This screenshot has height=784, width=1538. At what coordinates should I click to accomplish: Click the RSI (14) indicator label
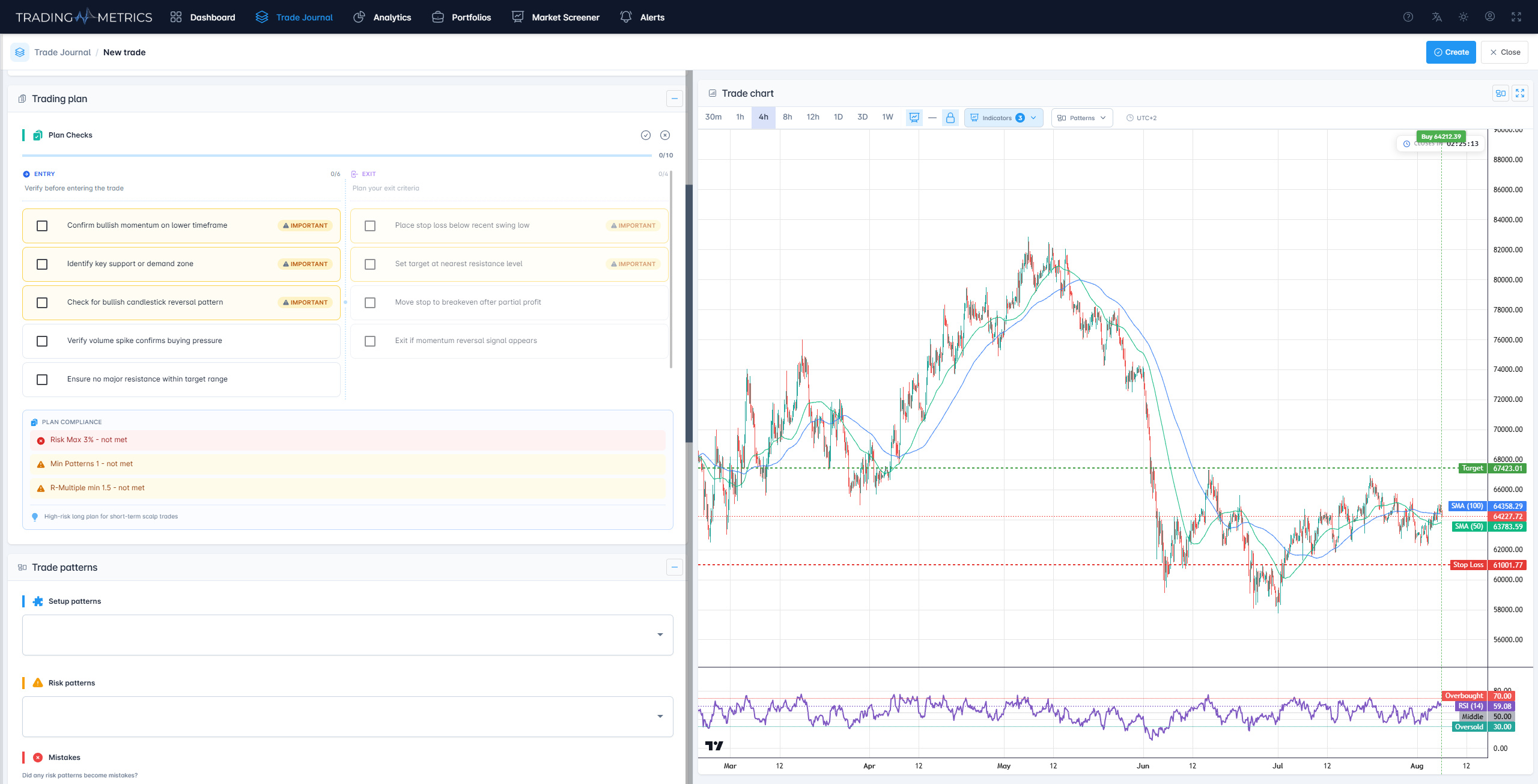[1471, 706]
